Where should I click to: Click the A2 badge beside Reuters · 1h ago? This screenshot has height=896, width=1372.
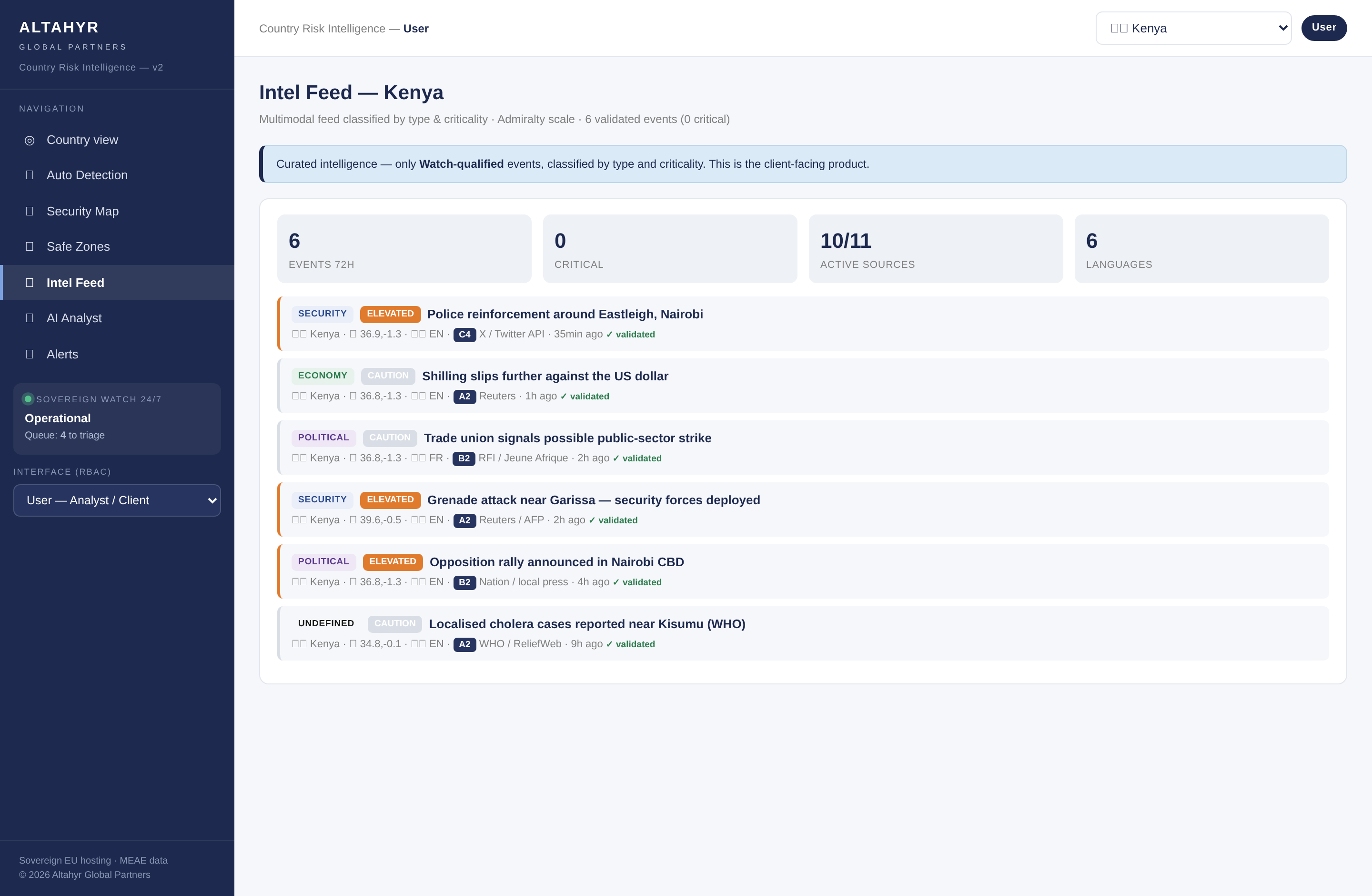click(x=464, y=397)
